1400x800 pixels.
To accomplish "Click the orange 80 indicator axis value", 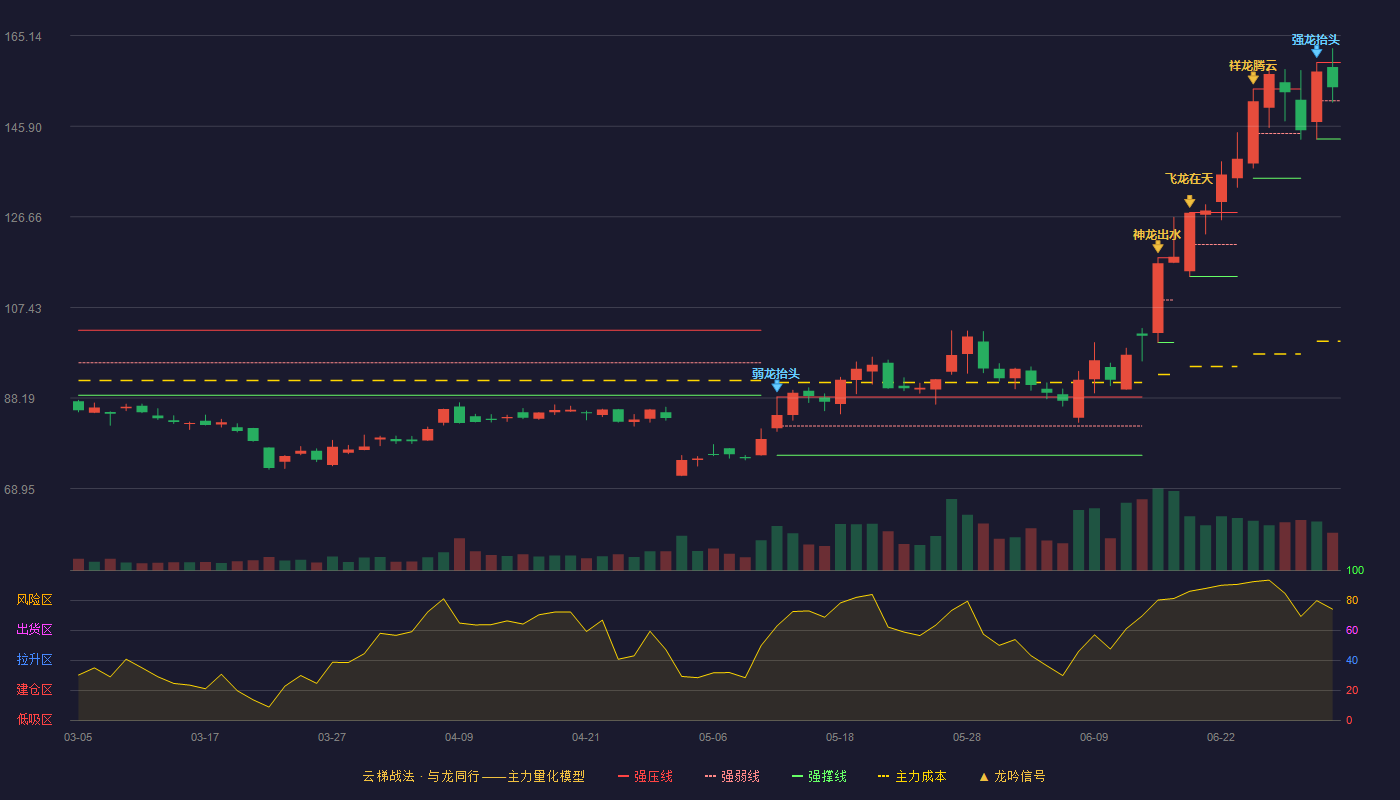I will [1351, 600].
